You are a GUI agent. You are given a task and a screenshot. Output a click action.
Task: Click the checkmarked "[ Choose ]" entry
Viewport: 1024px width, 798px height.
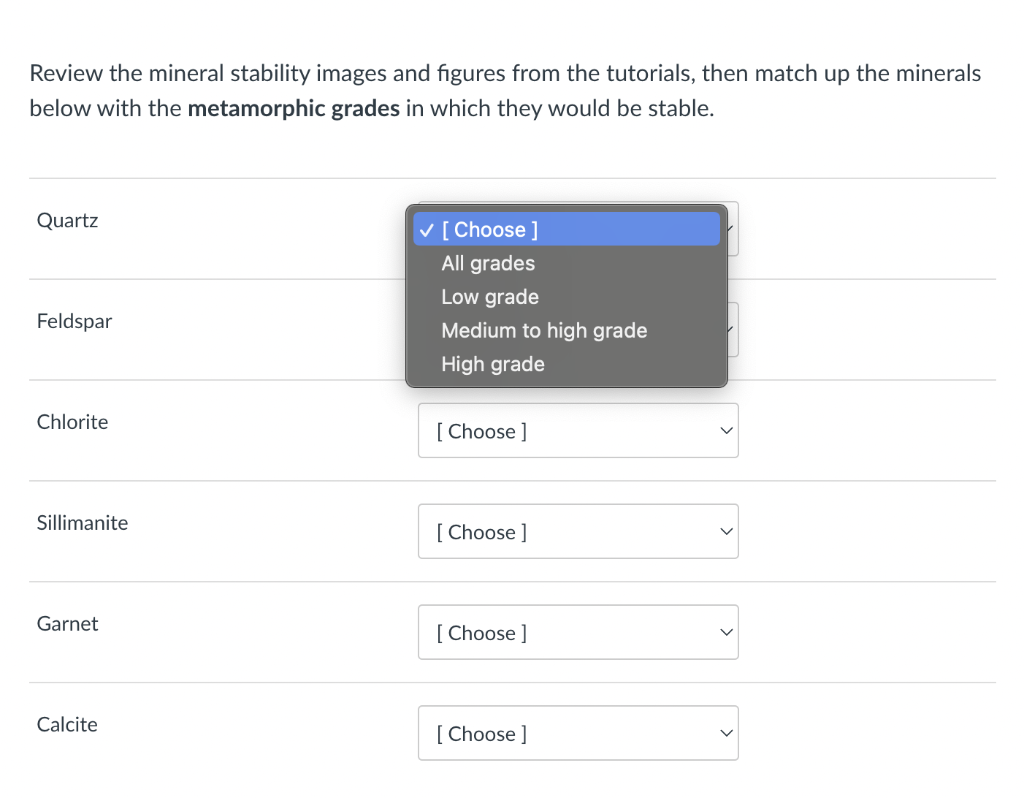(x=490, y=229)
